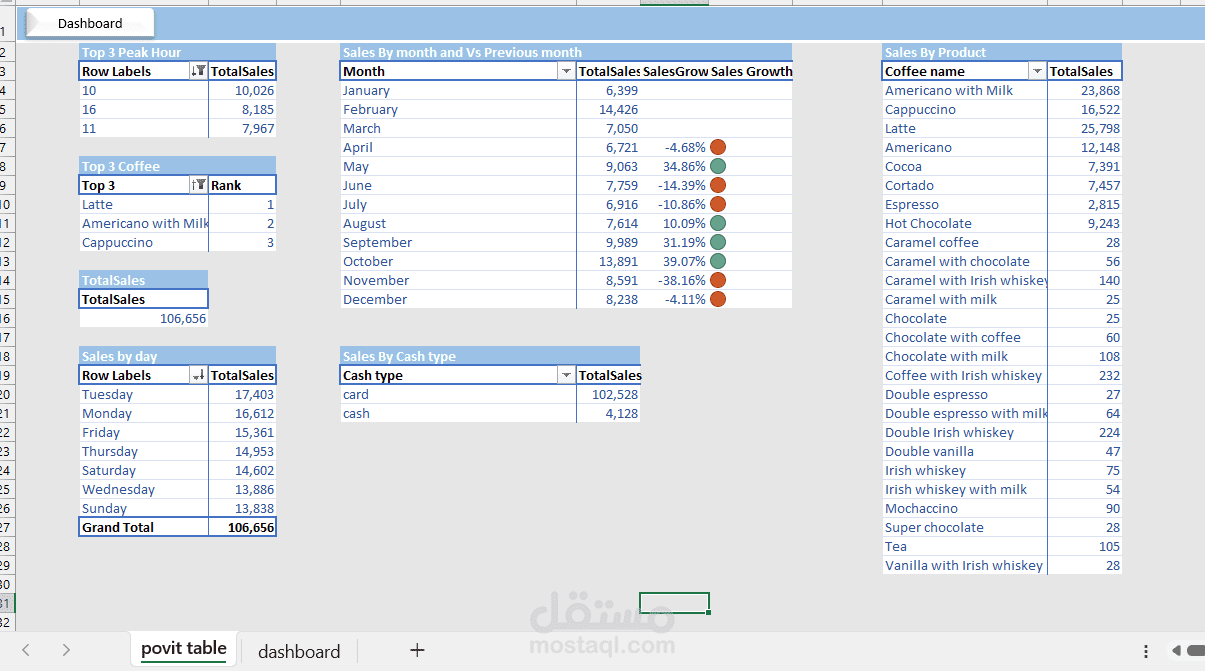Image resolution: width=1205 pixels, height=671 pixels.
Task: Click July's red growth indicator circle
Action: tap(717, 204)
